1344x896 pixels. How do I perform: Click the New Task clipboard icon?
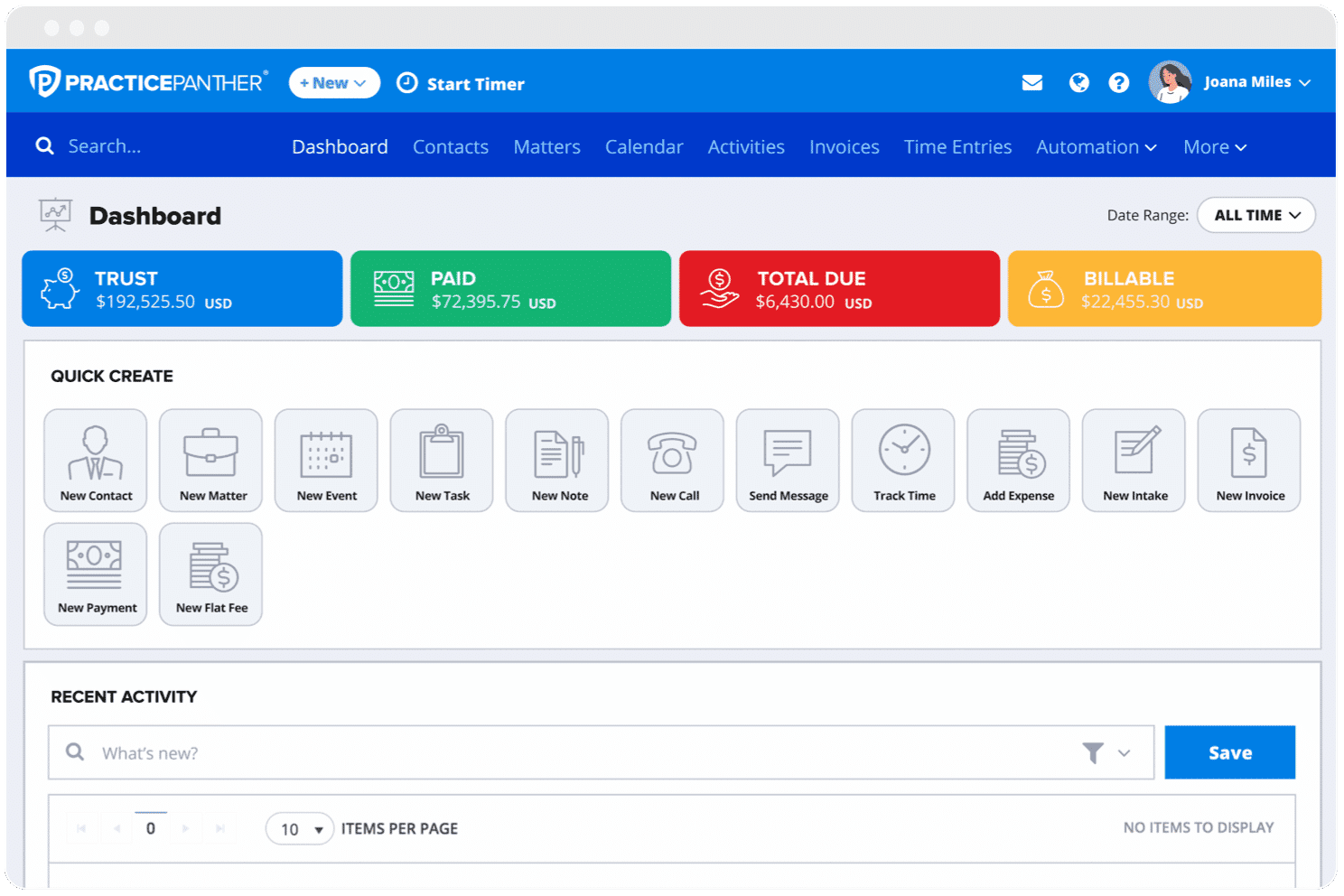click(442, 460)
